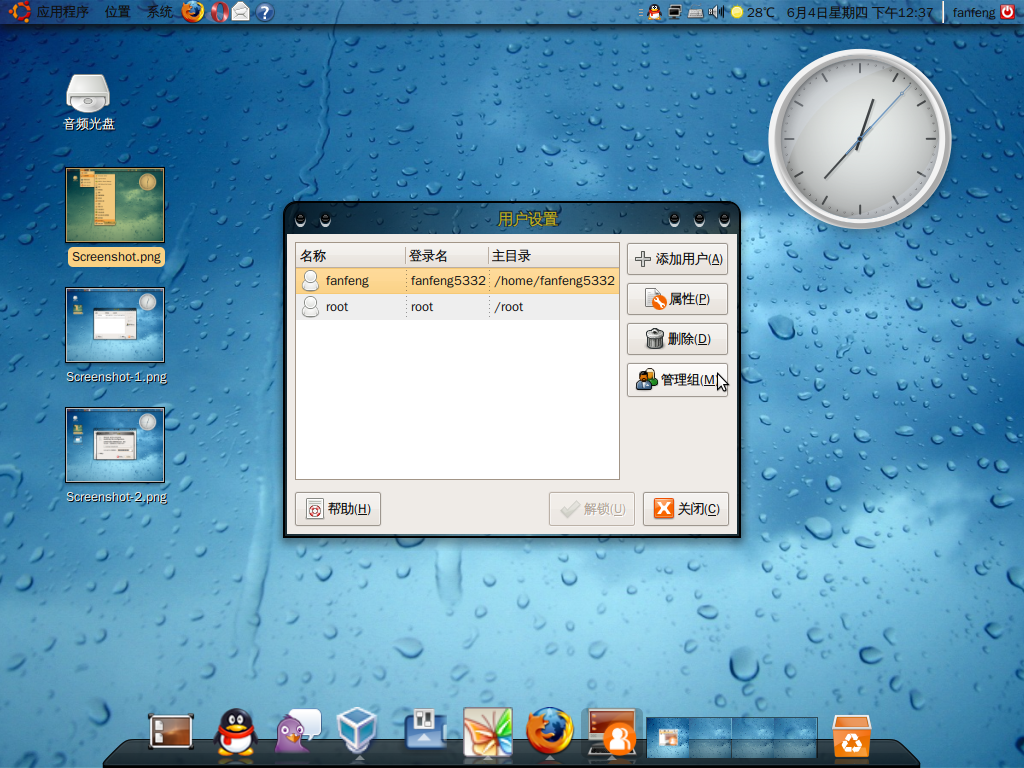This screenshot has width=1024, height=768.
Task: Launch Opera from the top panel
Action: point(219,12)
